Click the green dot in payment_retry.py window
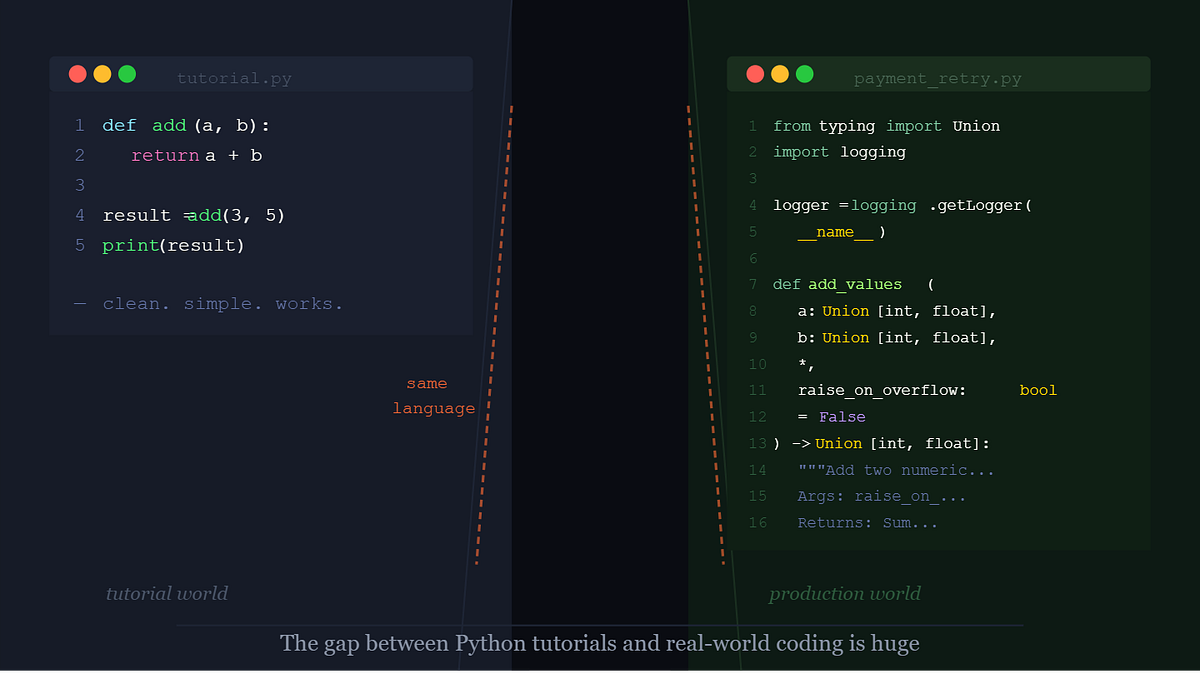The height and width of the screenshot is (688, 1200). point(805,74)
